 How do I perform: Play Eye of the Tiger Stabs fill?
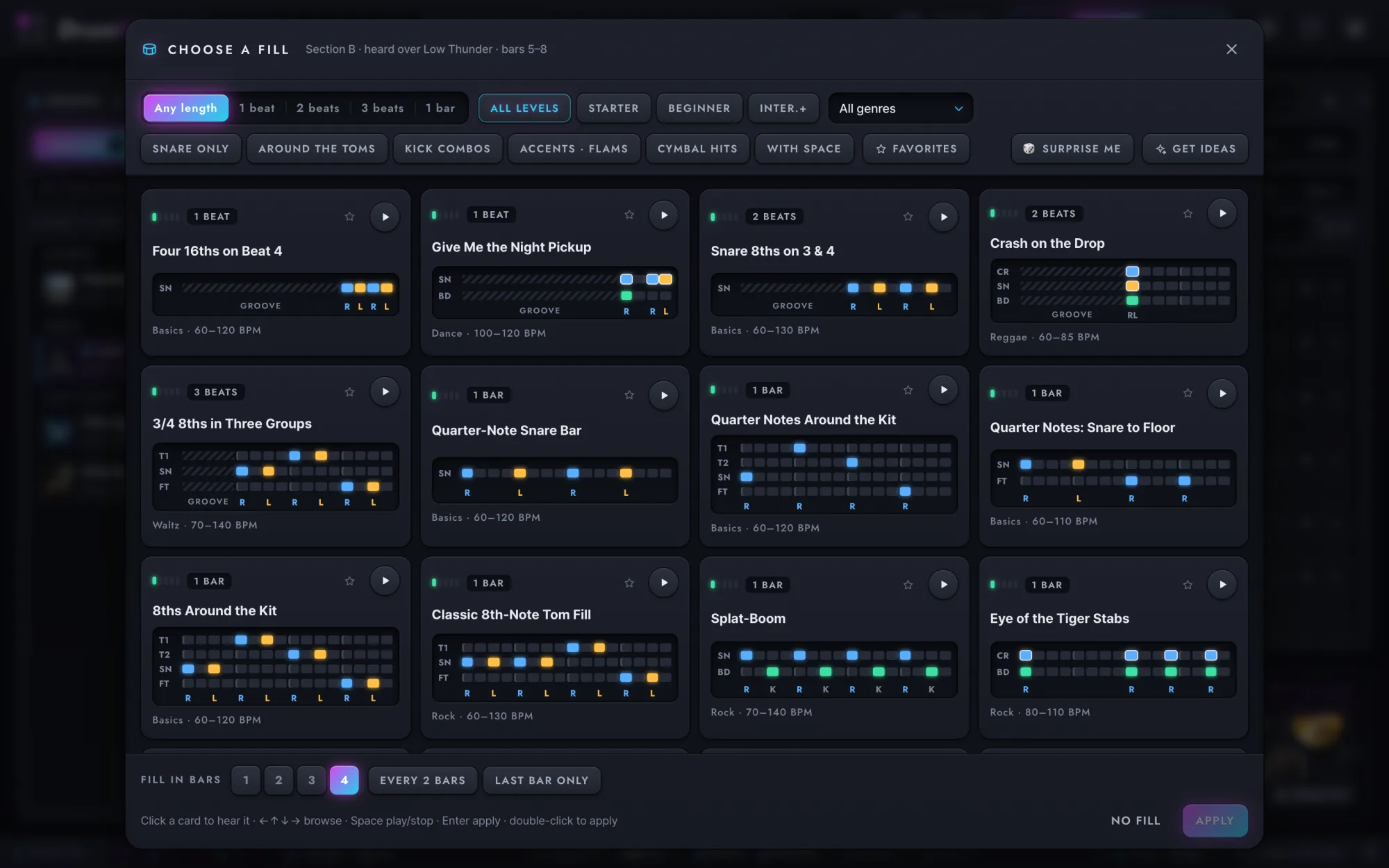click(1222, 585)
